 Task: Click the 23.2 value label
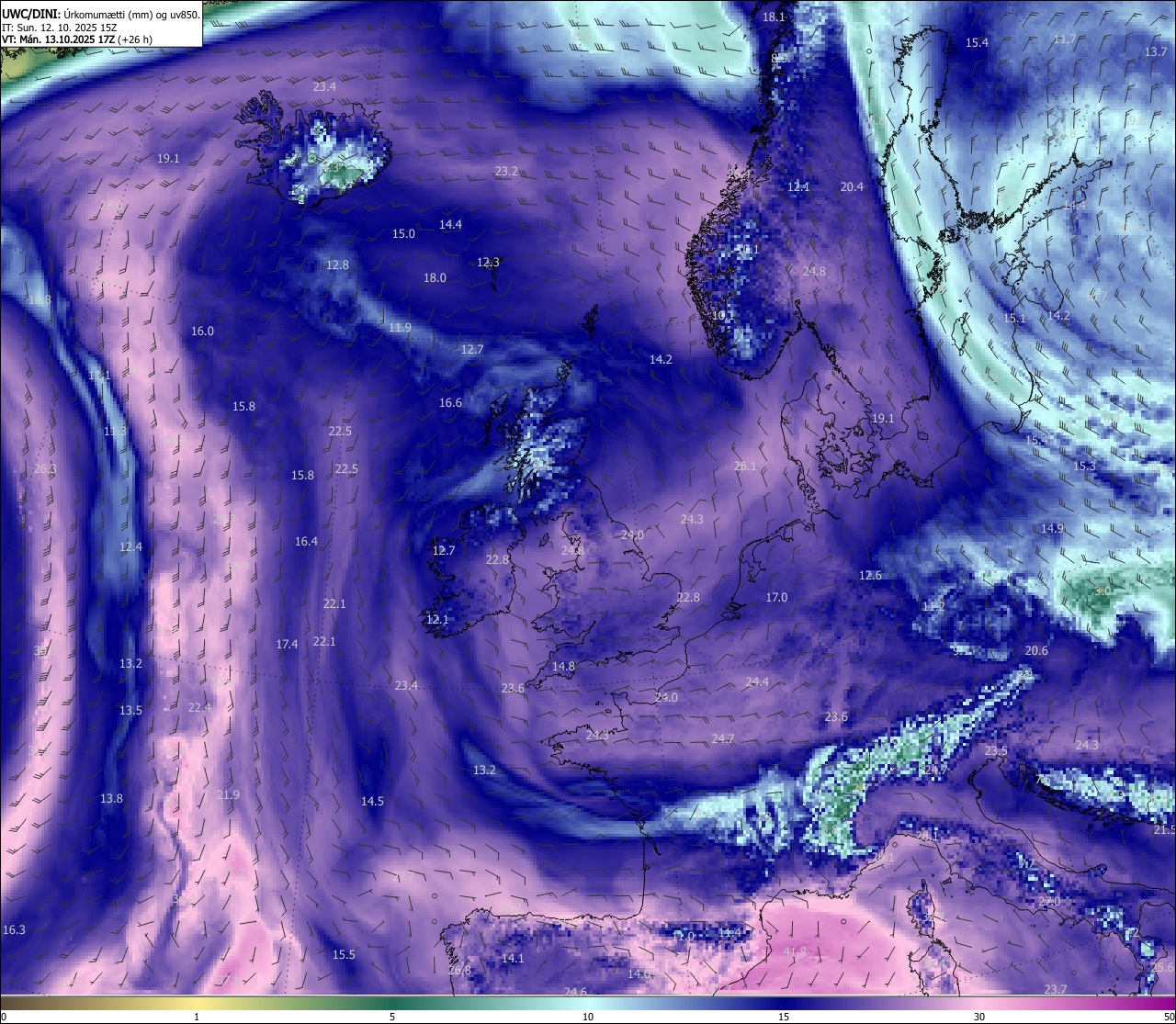coord(506,172)
